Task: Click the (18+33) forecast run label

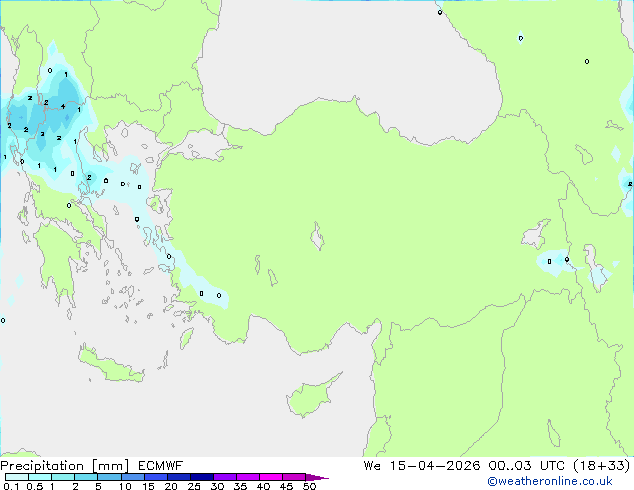Action: point(602,466)
